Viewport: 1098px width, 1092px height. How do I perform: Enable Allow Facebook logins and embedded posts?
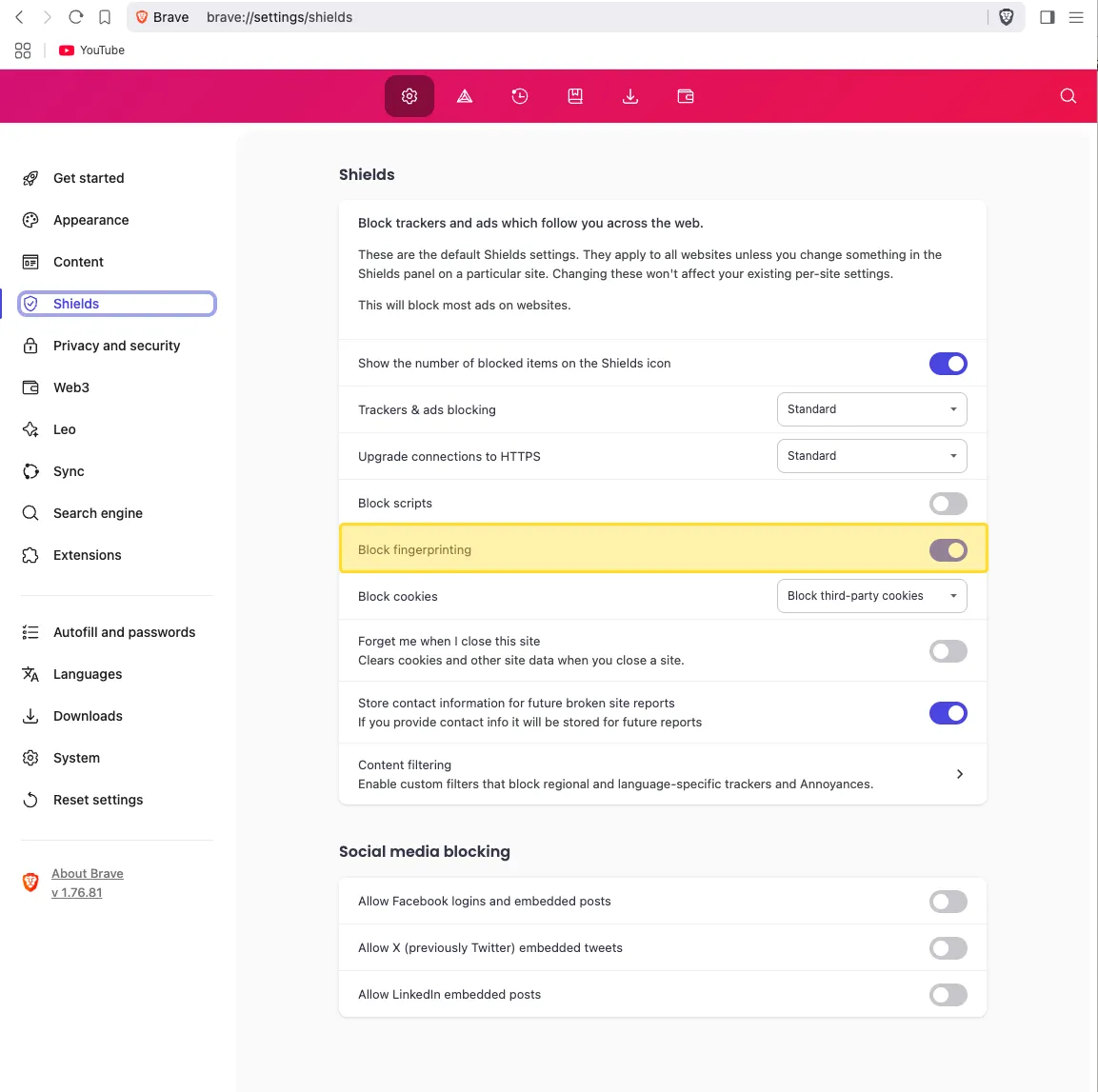[x=948, y=902]
